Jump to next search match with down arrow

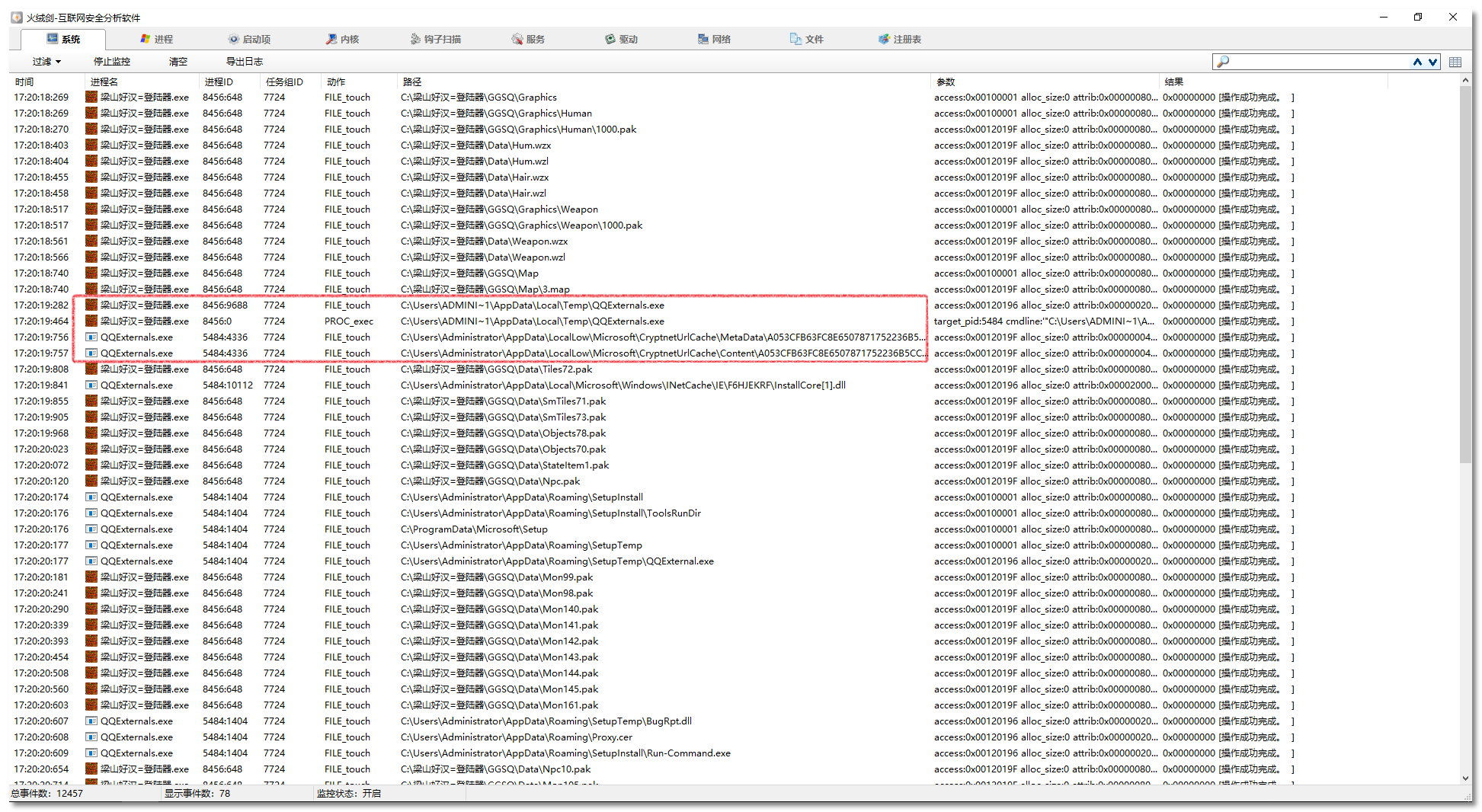click(x=1432, y=62)
